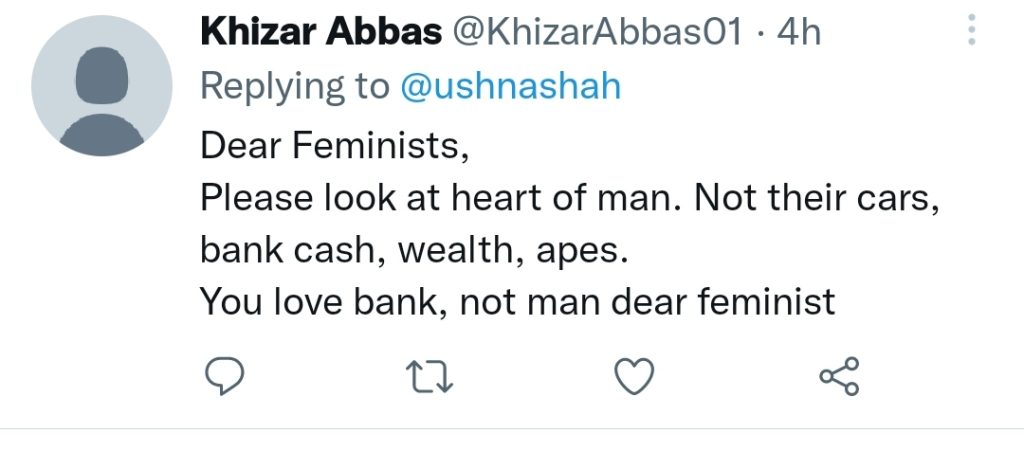
Task: Click the 'You love bank, not man' line
Action: tap(518, 302)
